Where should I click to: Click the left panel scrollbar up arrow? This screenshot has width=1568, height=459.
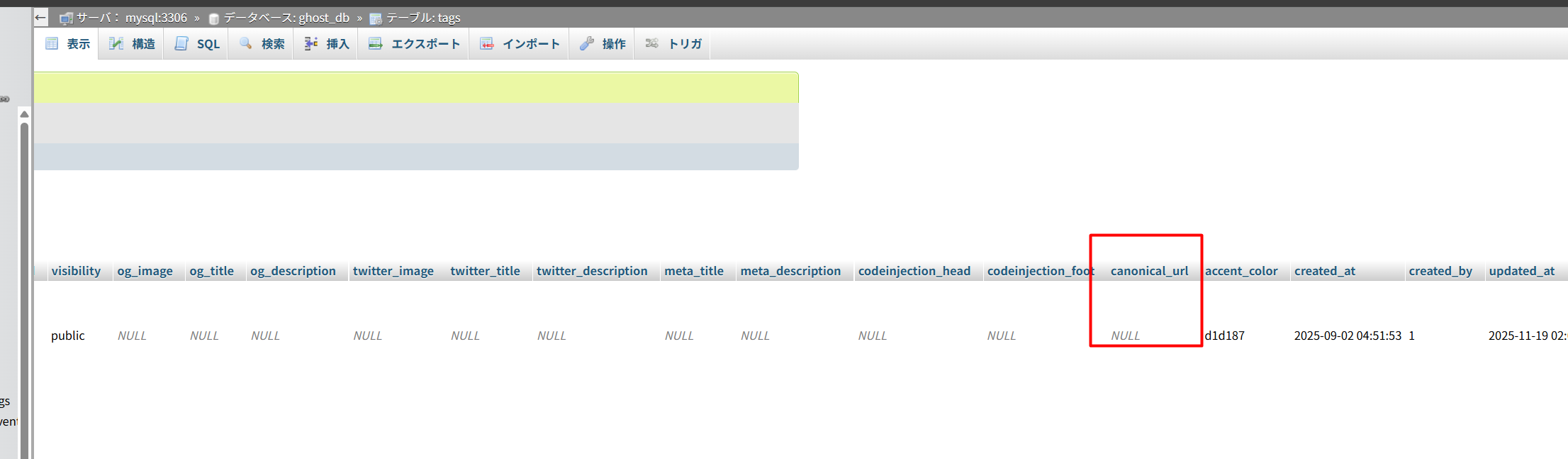click(x=24, y=114)
